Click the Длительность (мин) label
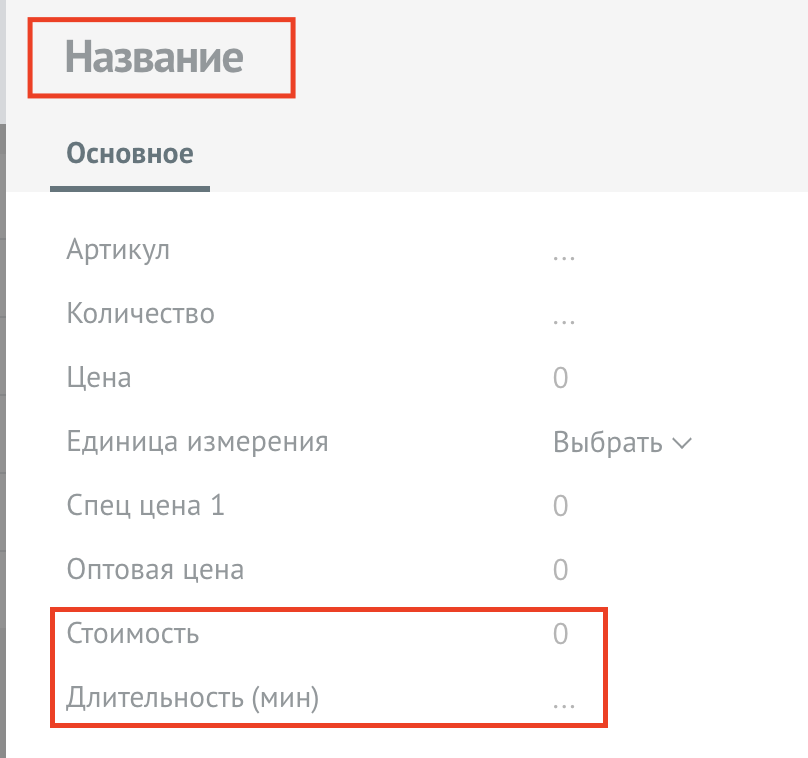Screen dimensions: 808x758 192,699
